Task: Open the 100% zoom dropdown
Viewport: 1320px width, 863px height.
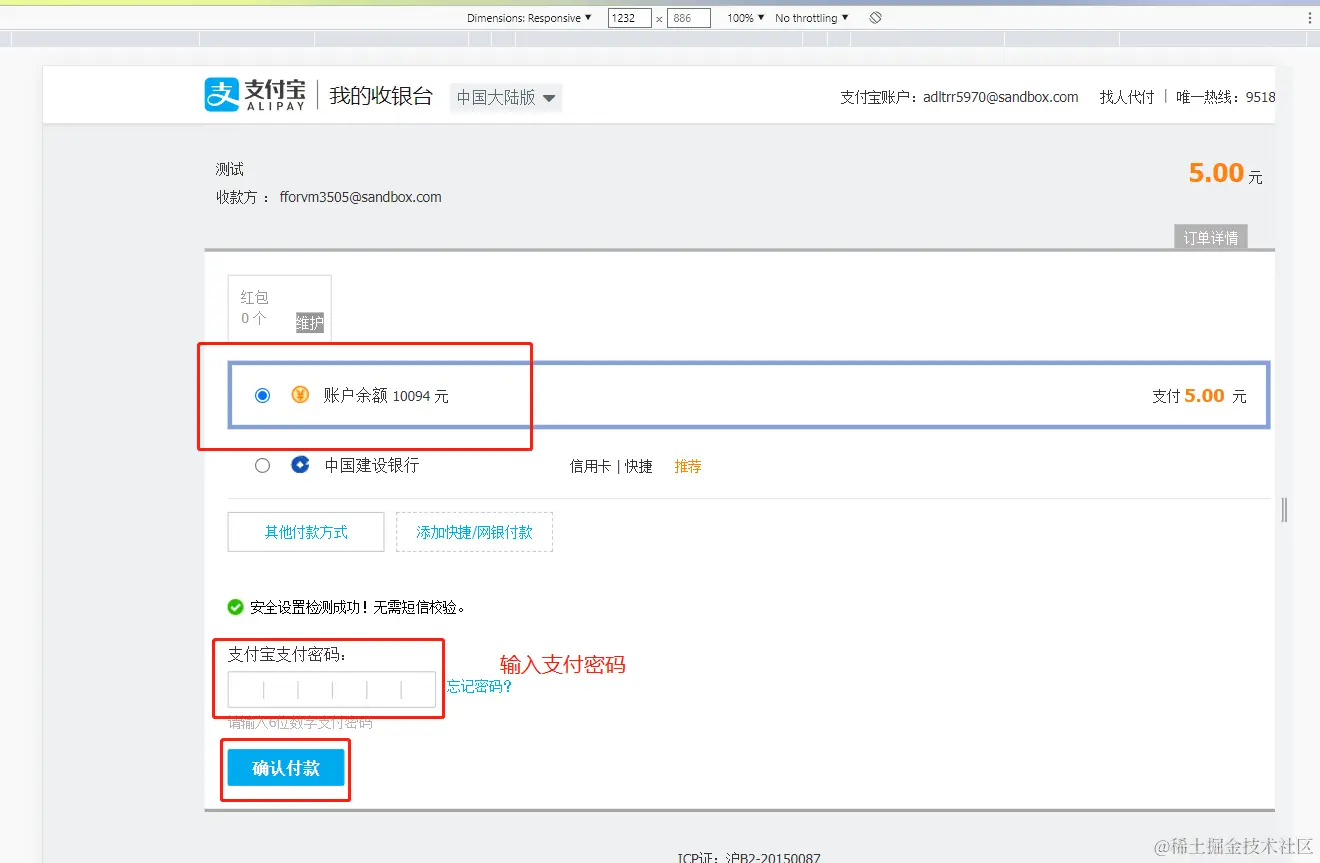Action: pyautogui.click(x=745, y=18)
